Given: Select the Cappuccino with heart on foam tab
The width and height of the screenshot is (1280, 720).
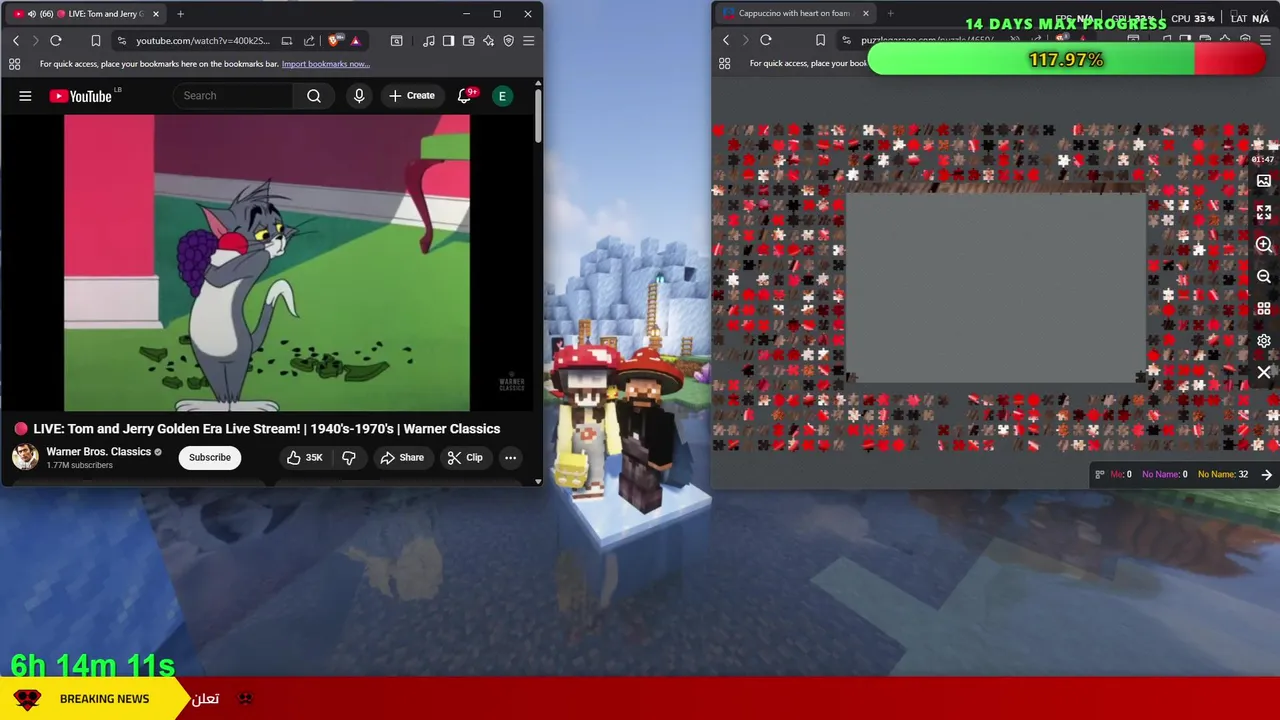Looking at the screenshot, I should click(794, 13).
